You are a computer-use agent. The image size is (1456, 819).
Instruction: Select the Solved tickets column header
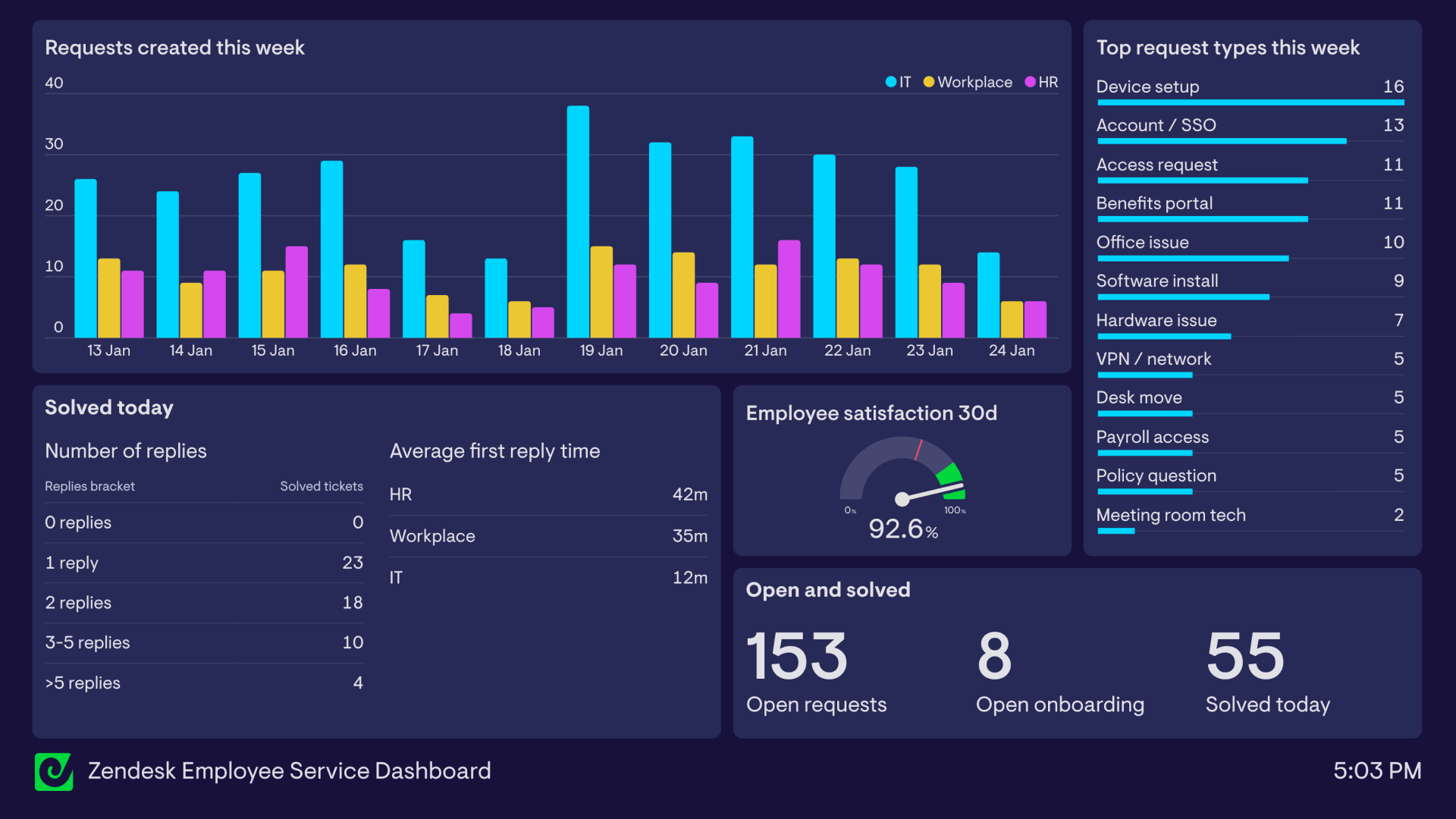[322, 486]
